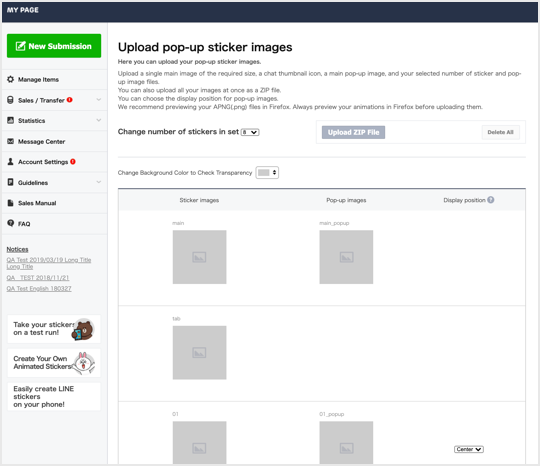540x466 pixels.
Task: Change the background color swatch selector
Action: coord(267,173)
